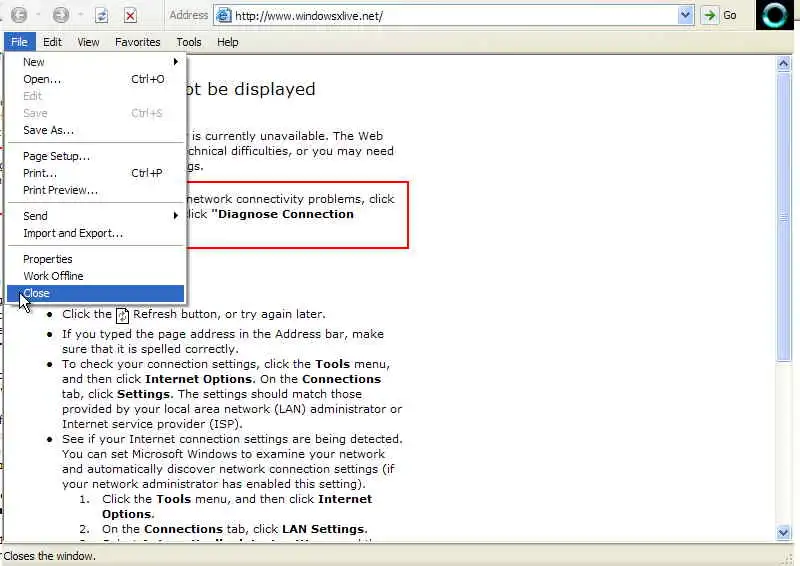Click the green Go arrow button
This screenshot has height=566, width=800.
point(709,15)
